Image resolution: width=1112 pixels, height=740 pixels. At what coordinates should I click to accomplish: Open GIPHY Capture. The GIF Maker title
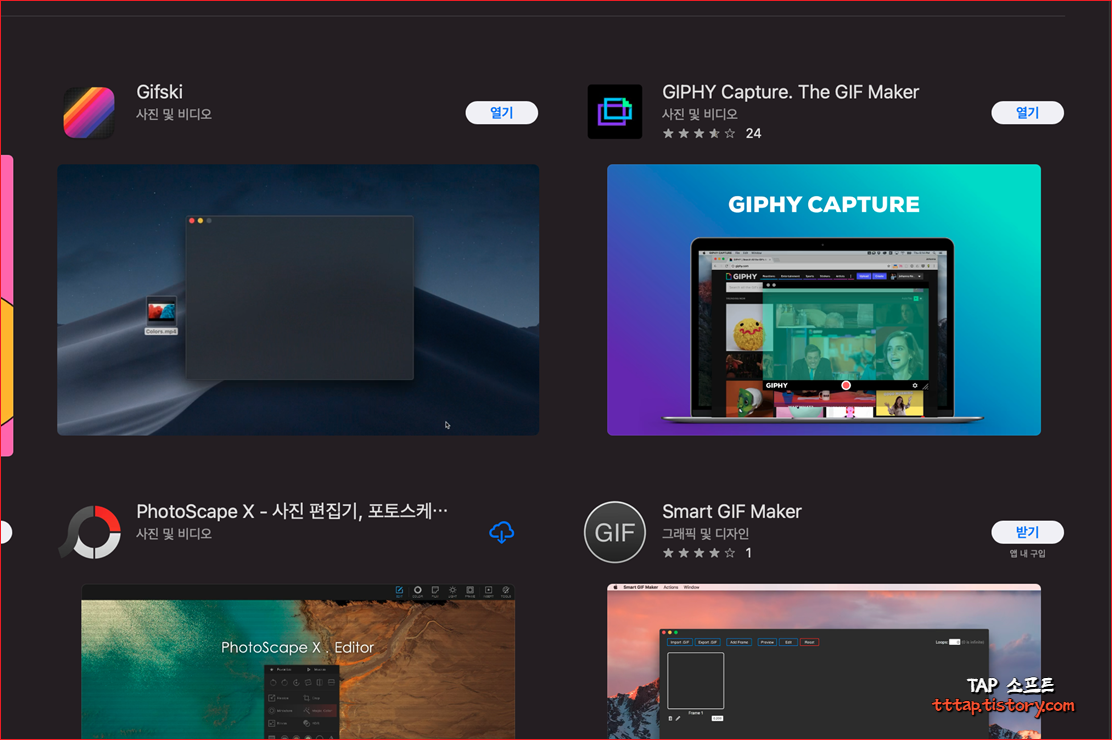[790, 92]
